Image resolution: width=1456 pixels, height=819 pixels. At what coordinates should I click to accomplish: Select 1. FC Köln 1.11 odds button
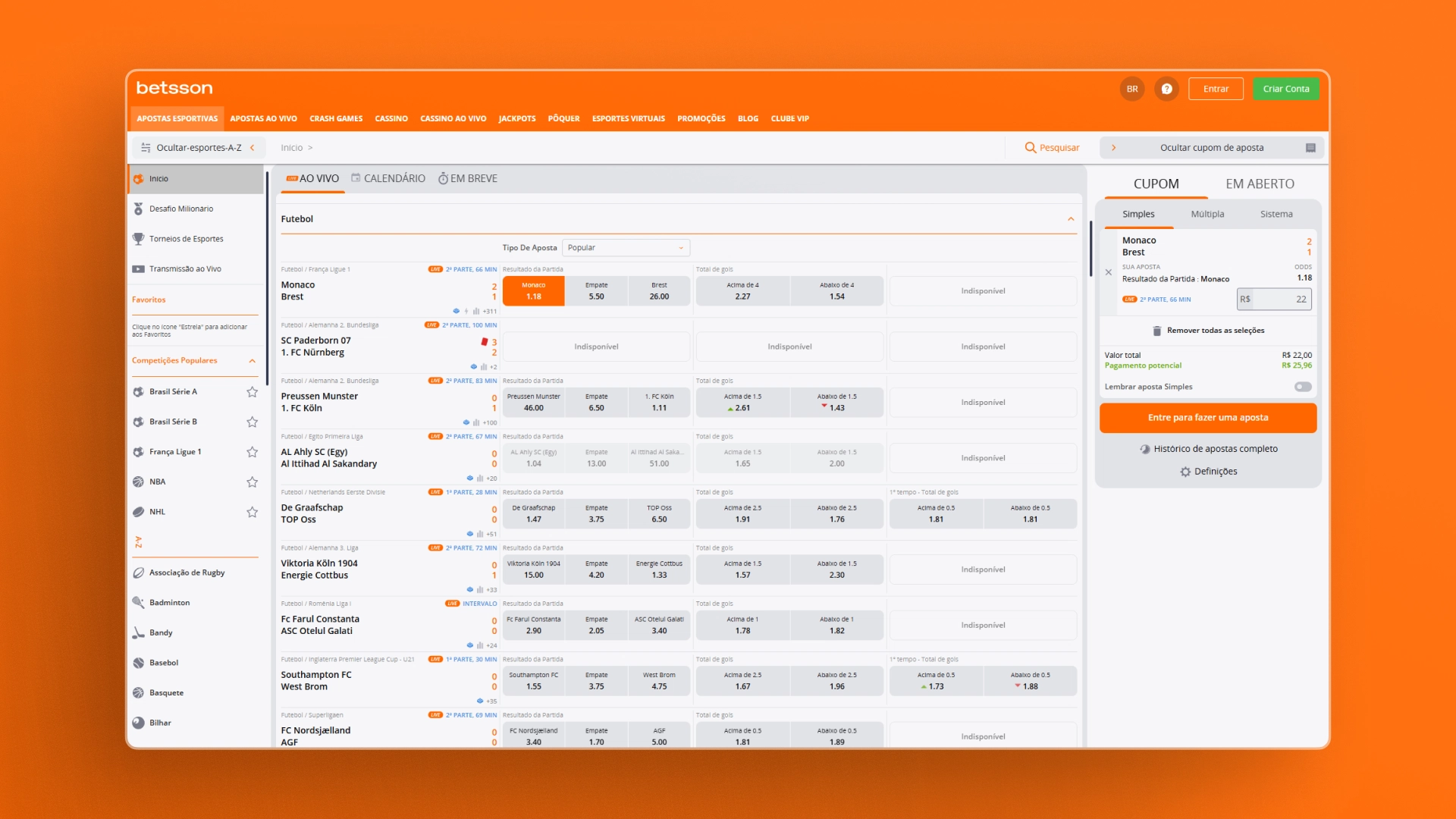(659, 403)
